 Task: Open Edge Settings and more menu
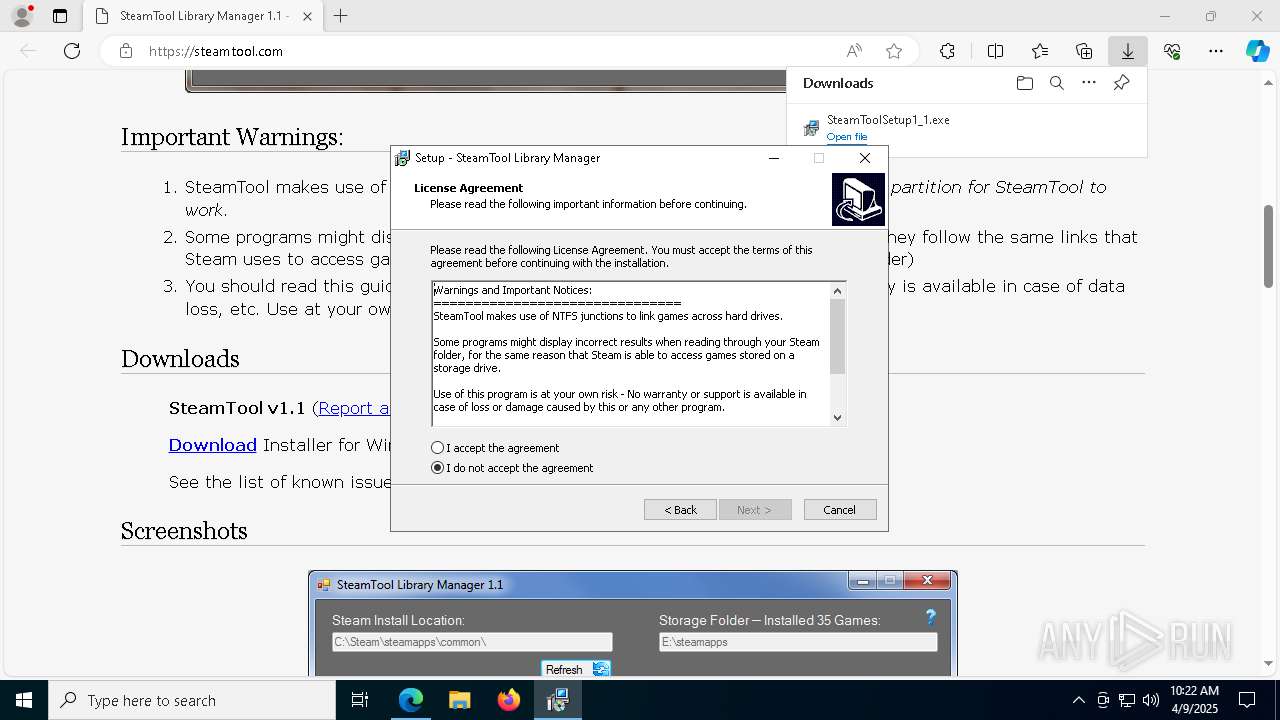tap(1216, 51)
